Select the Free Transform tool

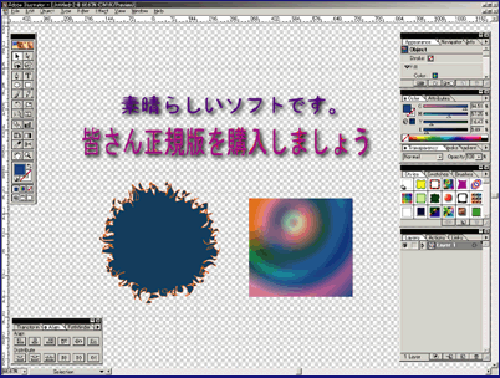coord(28,114)
